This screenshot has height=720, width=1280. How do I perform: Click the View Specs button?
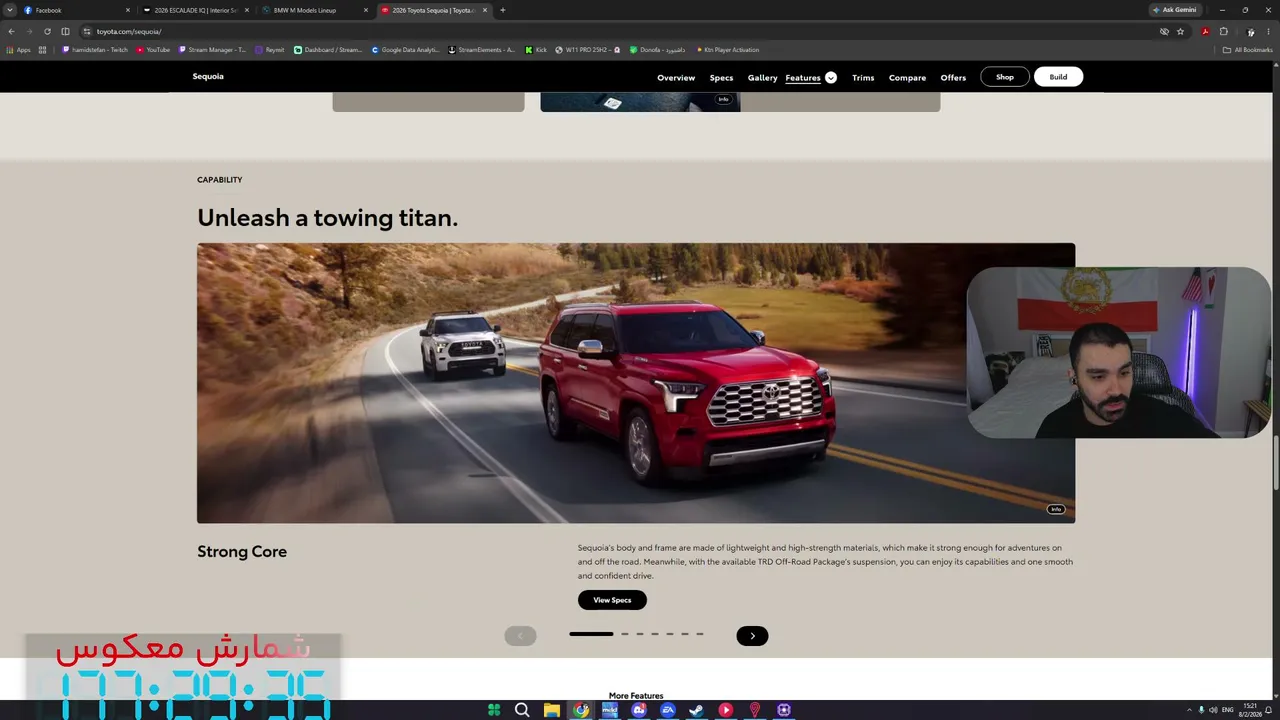pyautogui.click(x=612, y=600)
